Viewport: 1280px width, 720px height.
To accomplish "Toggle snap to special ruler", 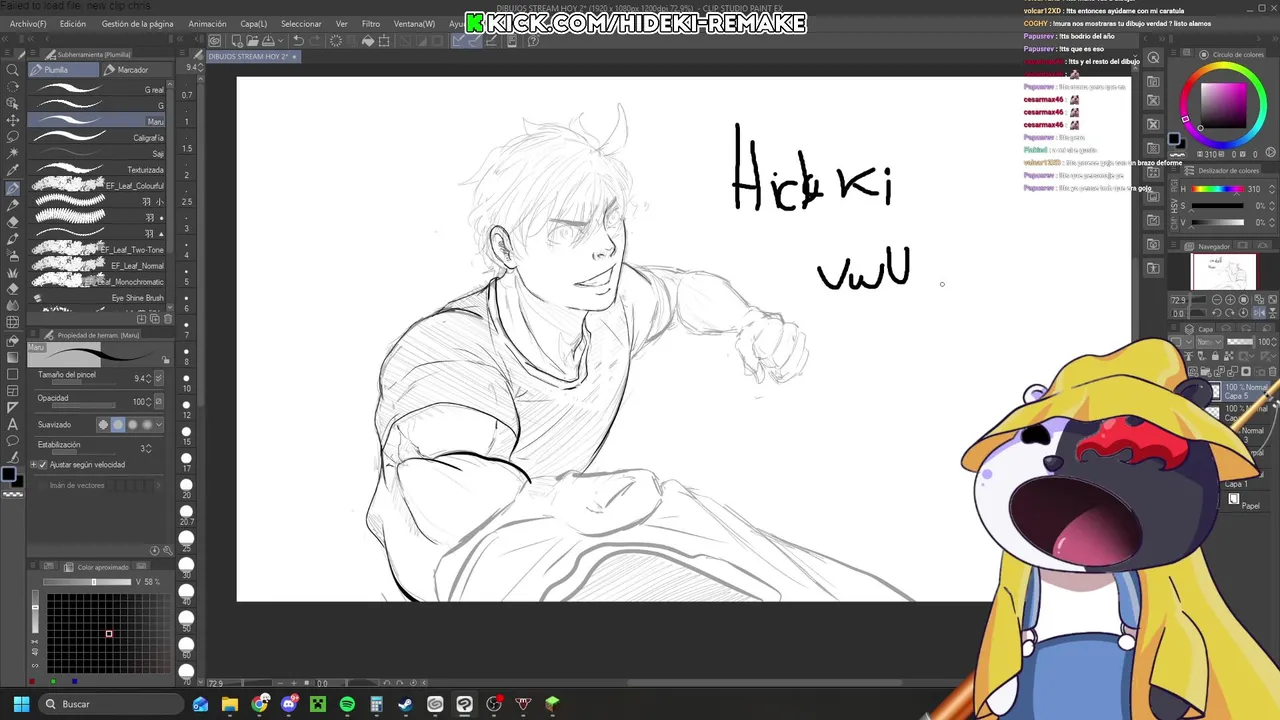I will tap(474, 41).
